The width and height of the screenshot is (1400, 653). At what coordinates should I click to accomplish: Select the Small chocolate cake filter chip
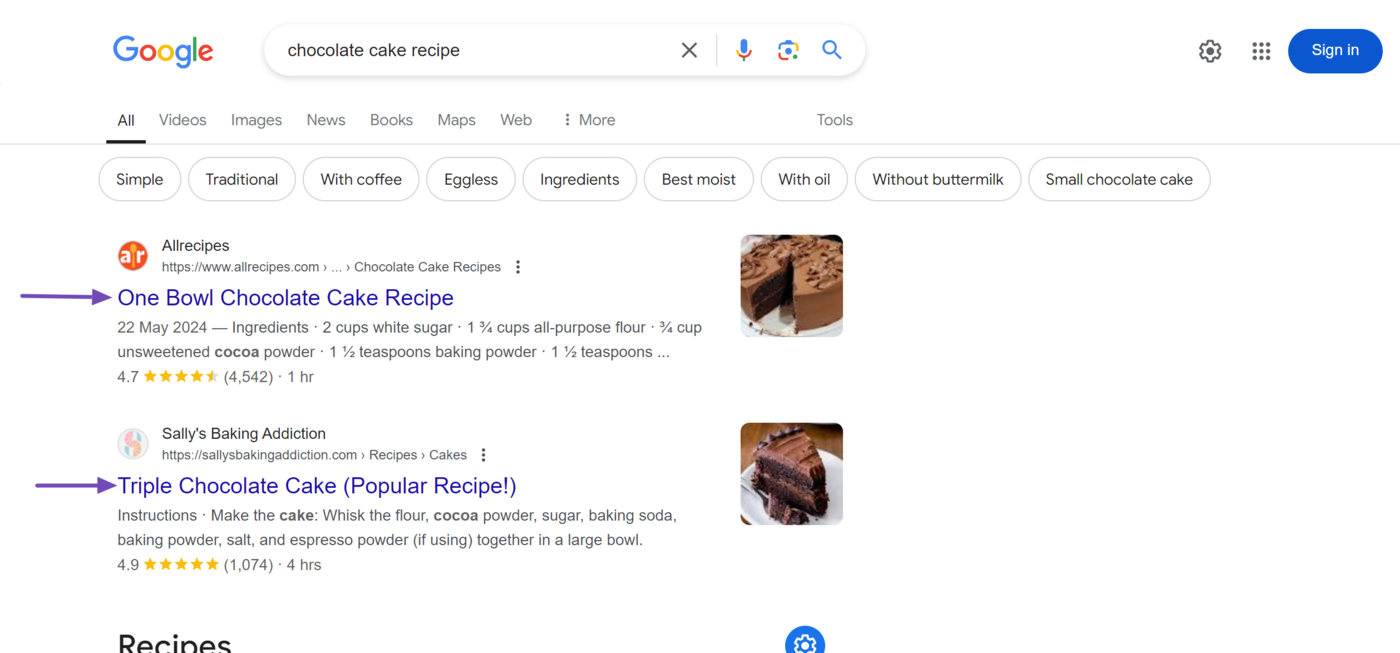[x=1119, y=179]
